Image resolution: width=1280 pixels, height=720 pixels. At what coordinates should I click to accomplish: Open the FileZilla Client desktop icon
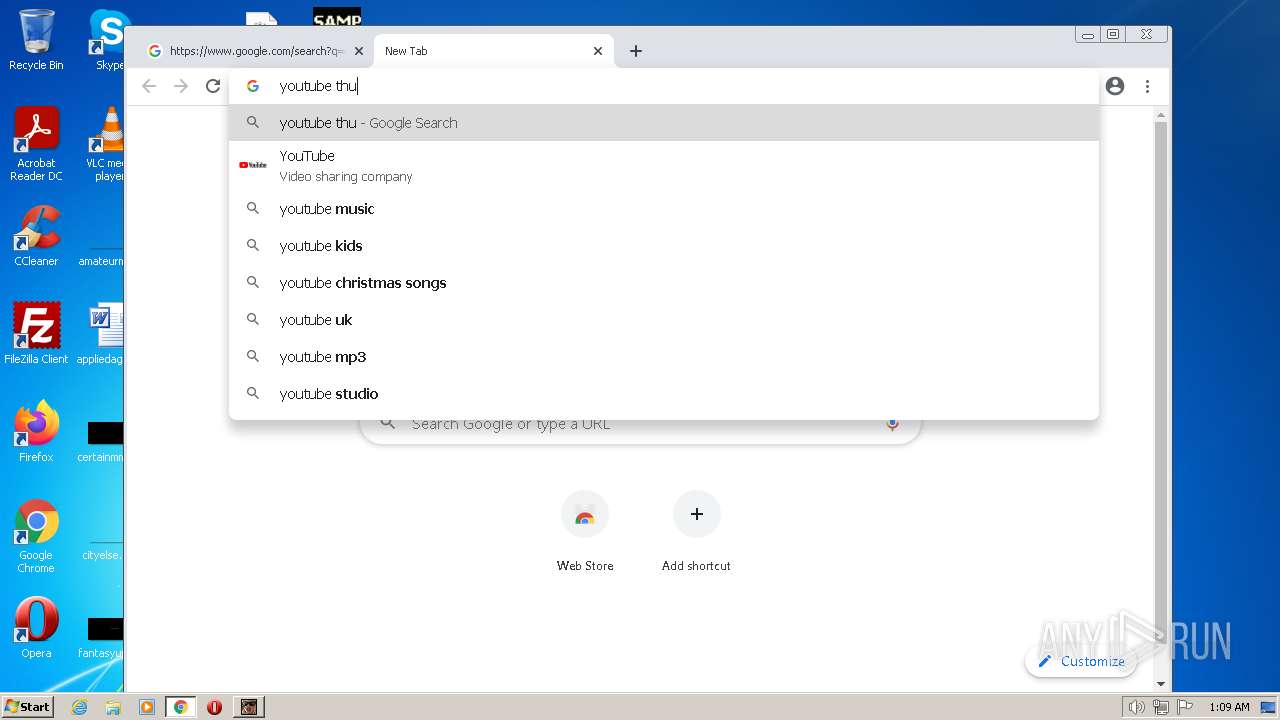click(x=36, y=333)
